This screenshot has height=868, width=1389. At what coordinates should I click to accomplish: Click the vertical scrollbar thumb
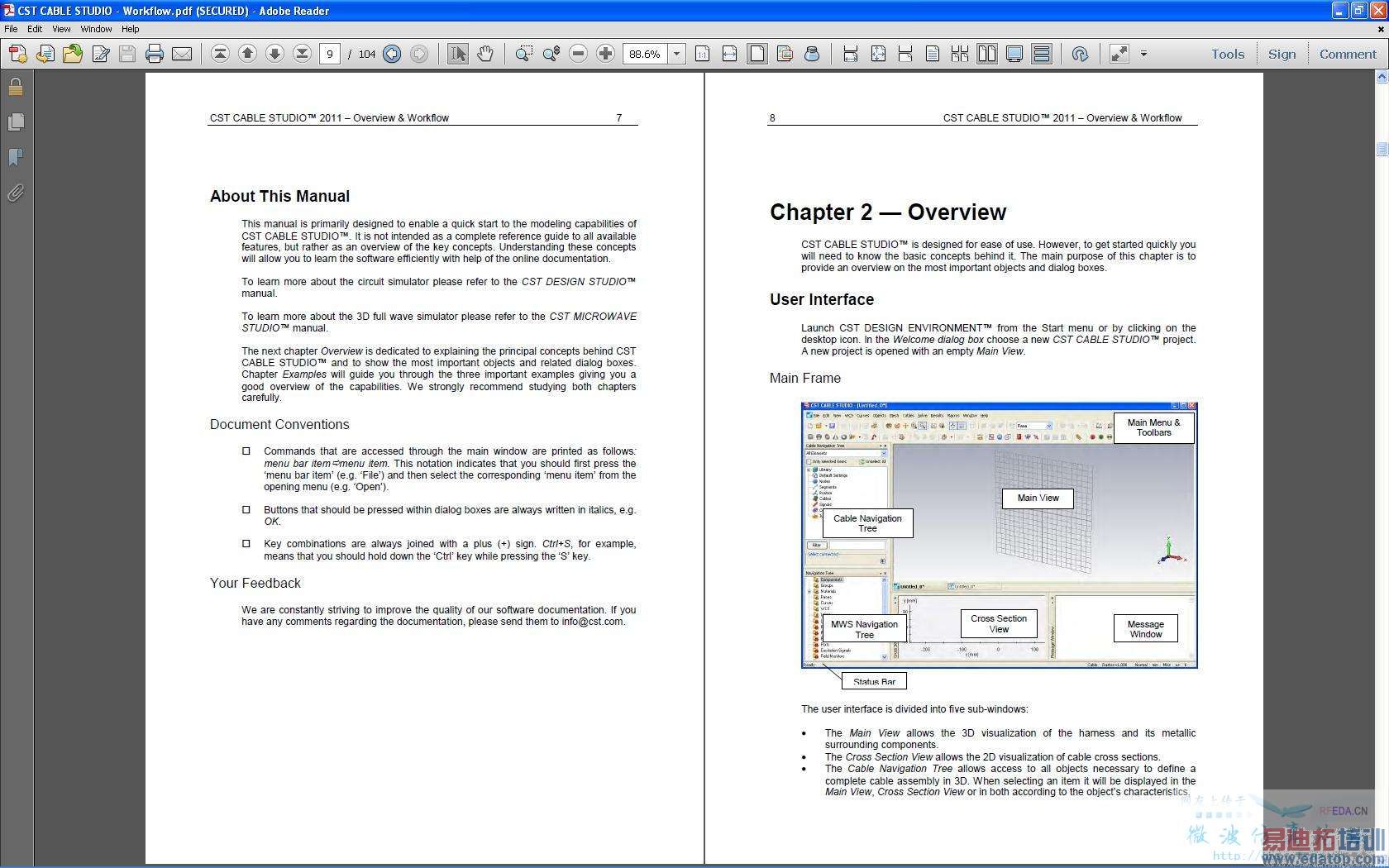1382,149
